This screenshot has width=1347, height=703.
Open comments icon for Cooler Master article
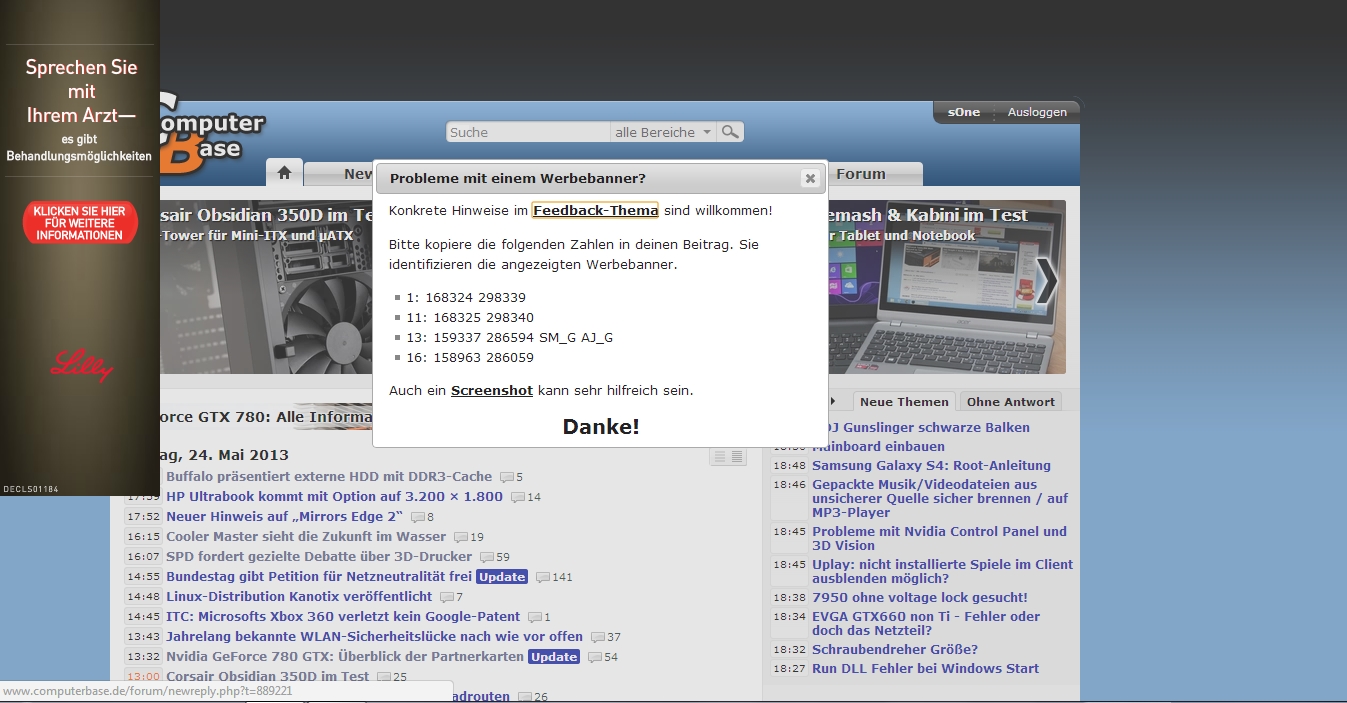click(461, 537)
